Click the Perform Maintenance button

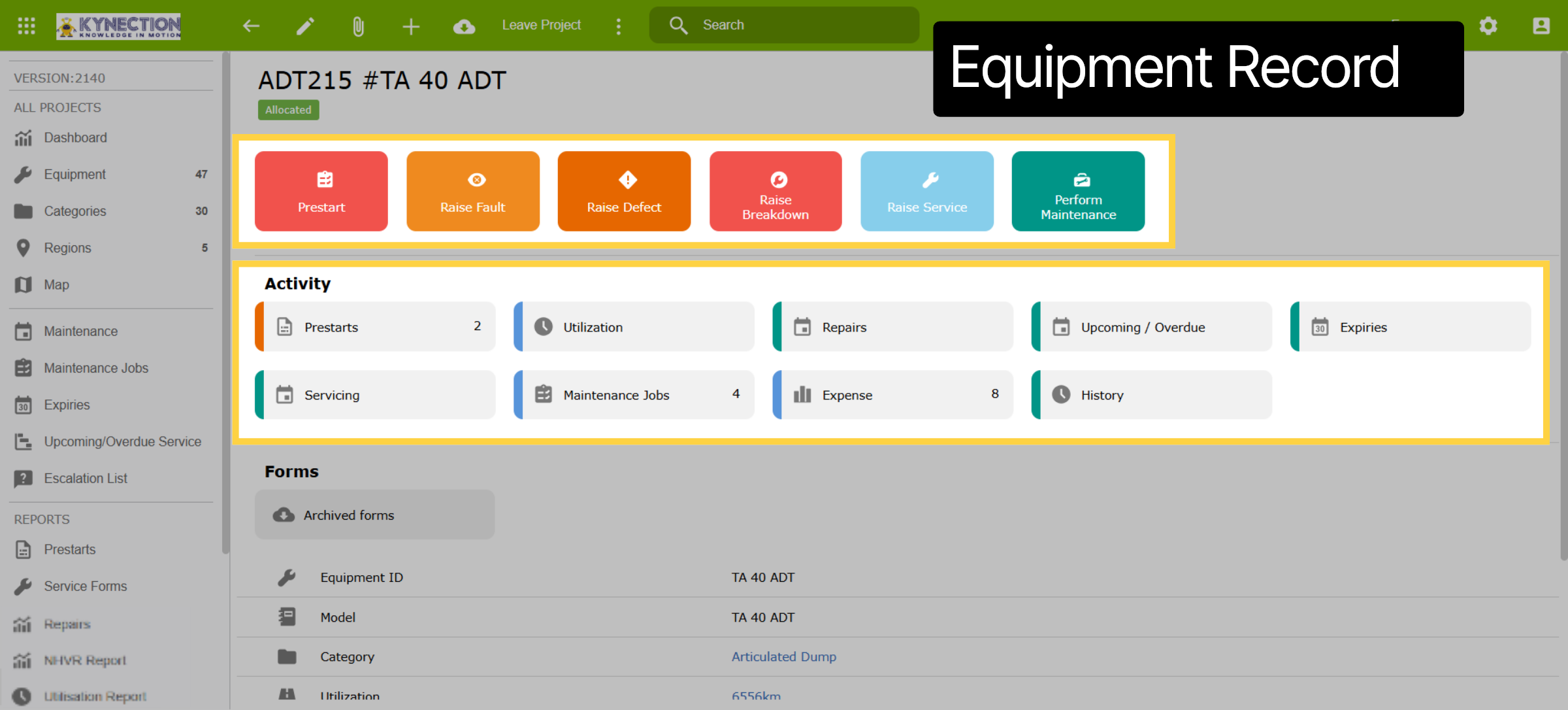click(x=1078, y=191)
